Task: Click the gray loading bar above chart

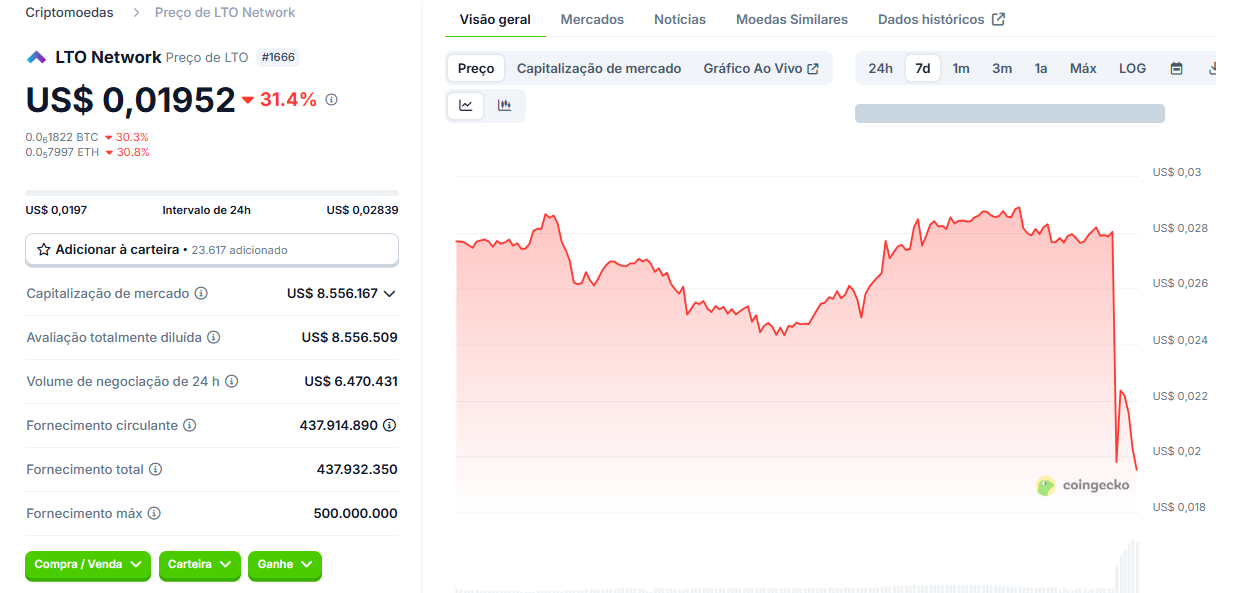Action: pos(1010,113)
